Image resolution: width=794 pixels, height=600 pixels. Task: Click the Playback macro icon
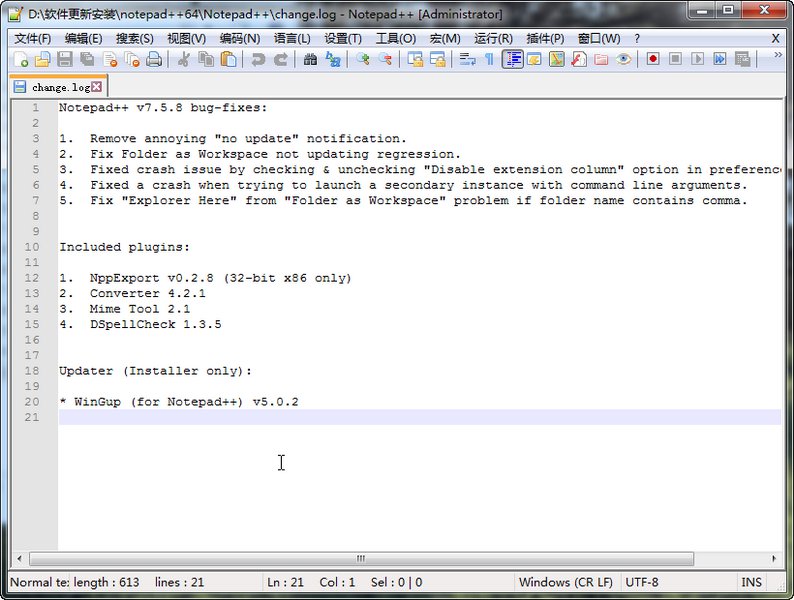pyautogui.click(x=697, y=59)
